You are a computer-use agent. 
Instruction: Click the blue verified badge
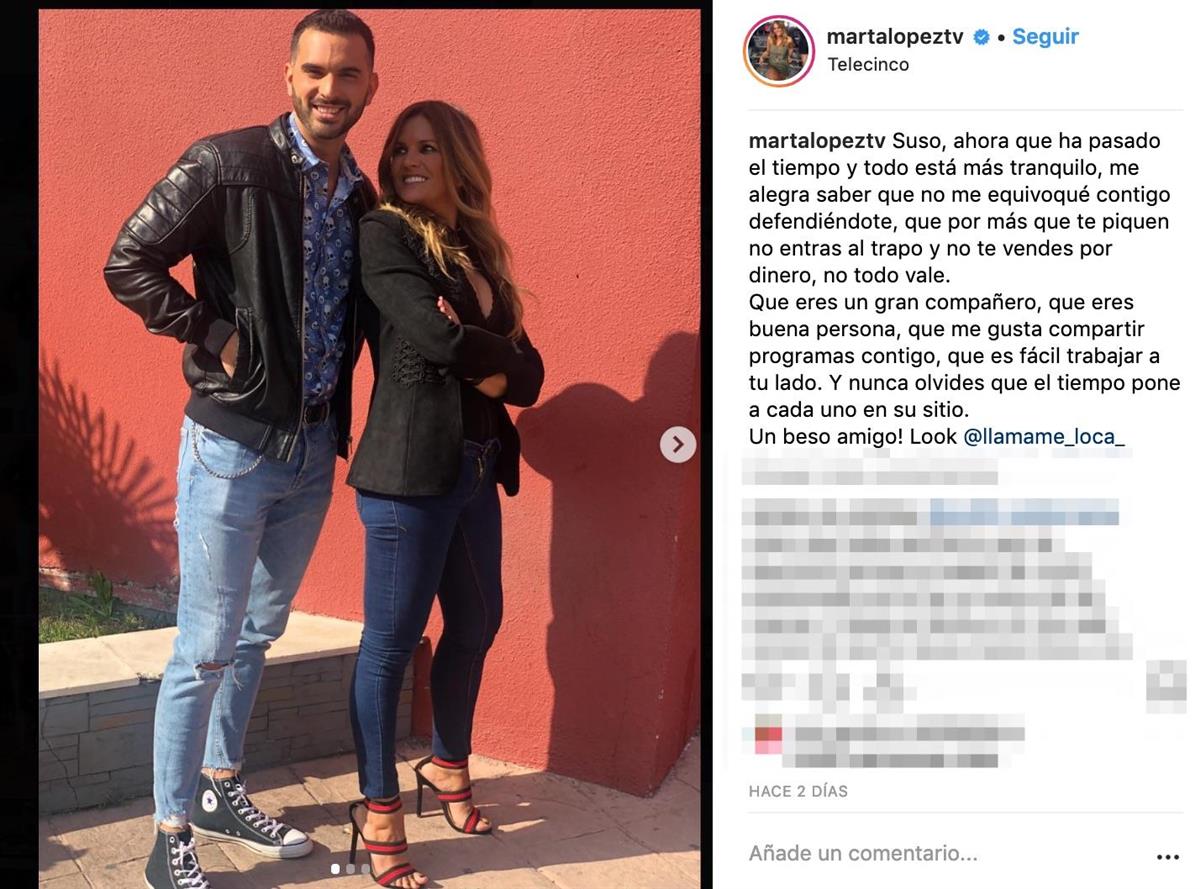[x=981, y=37]
